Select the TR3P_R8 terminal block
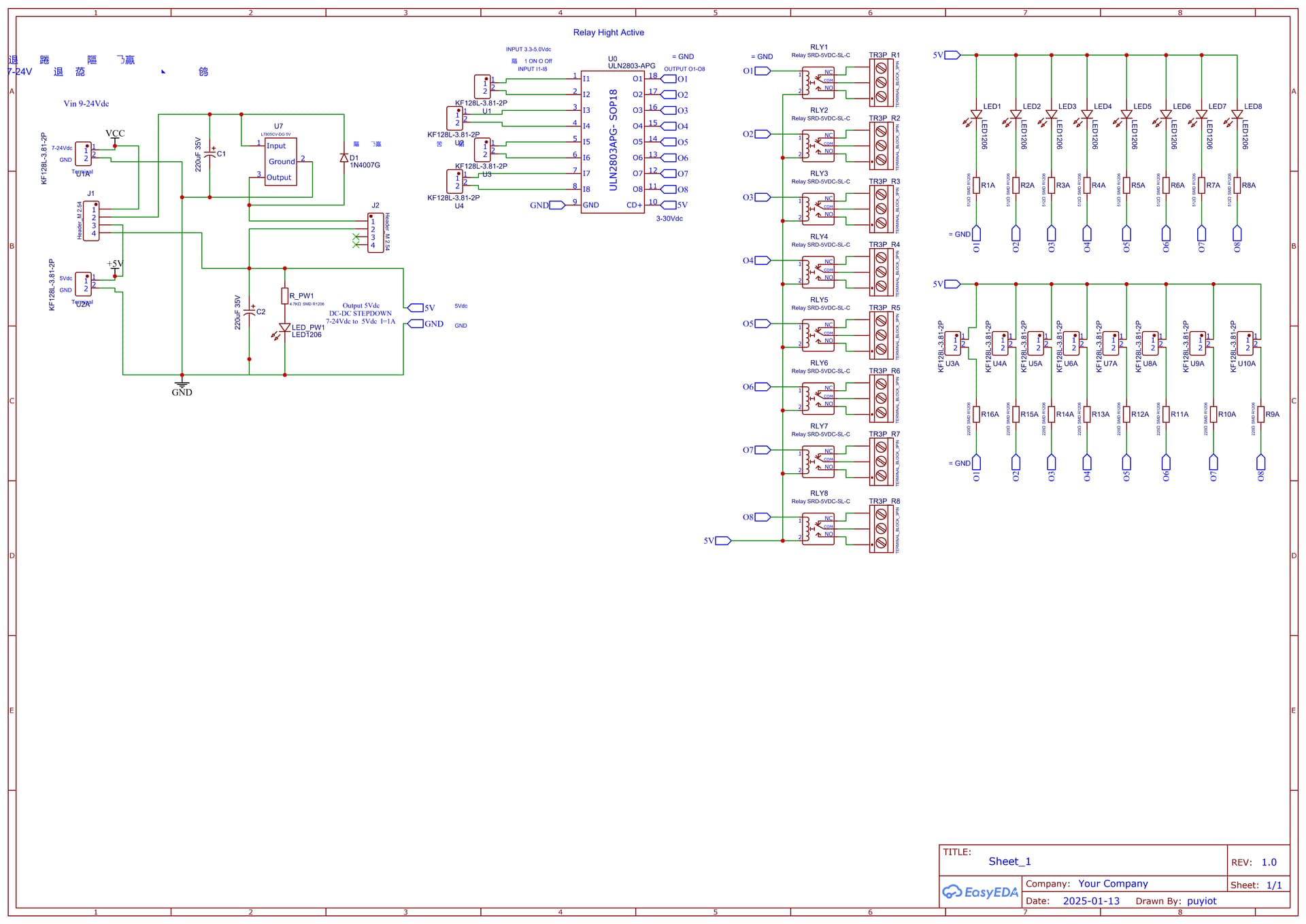Viewport: 1306px width, 924px height. [x=881, y=529]
